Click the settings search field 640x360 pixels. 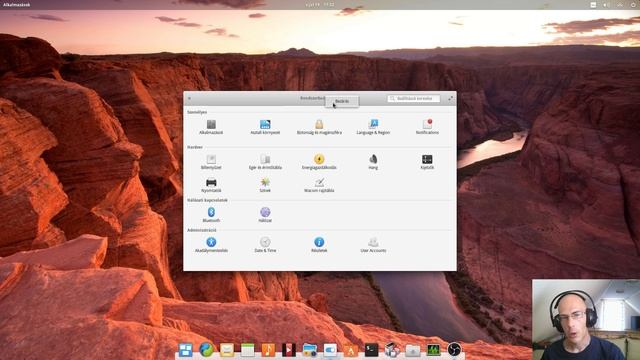pyautogui.click(x=413, y=98)
